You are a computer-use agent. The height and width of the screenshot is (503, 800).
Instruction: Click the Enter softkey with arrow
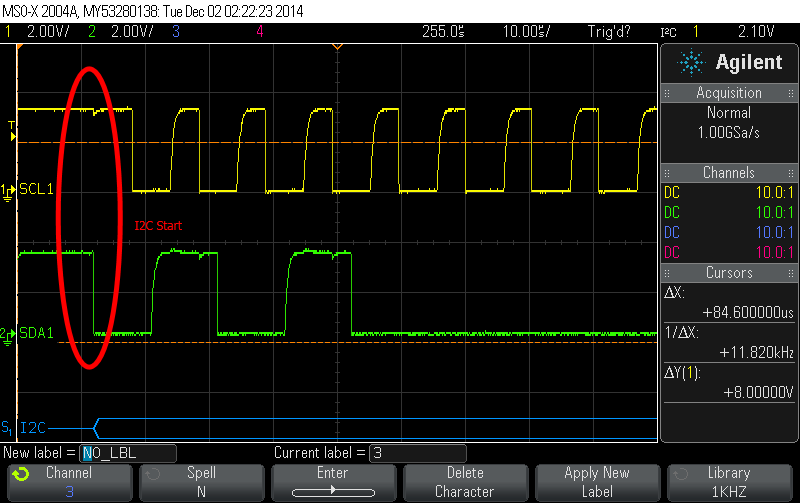tap(333, 482)
